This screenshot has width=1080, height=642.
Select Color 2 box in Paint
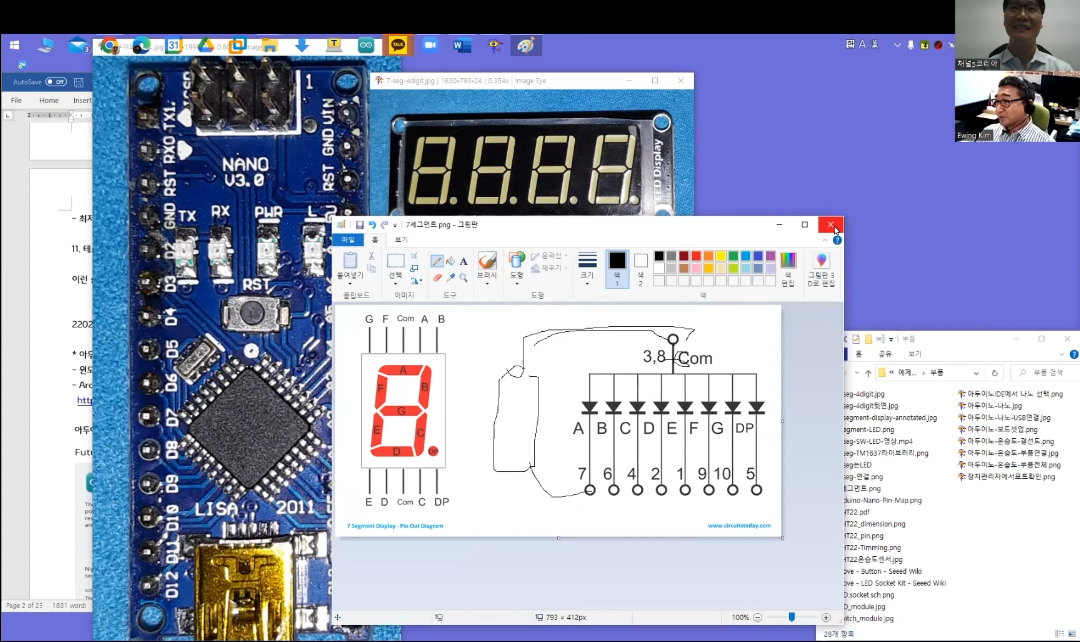641,269
